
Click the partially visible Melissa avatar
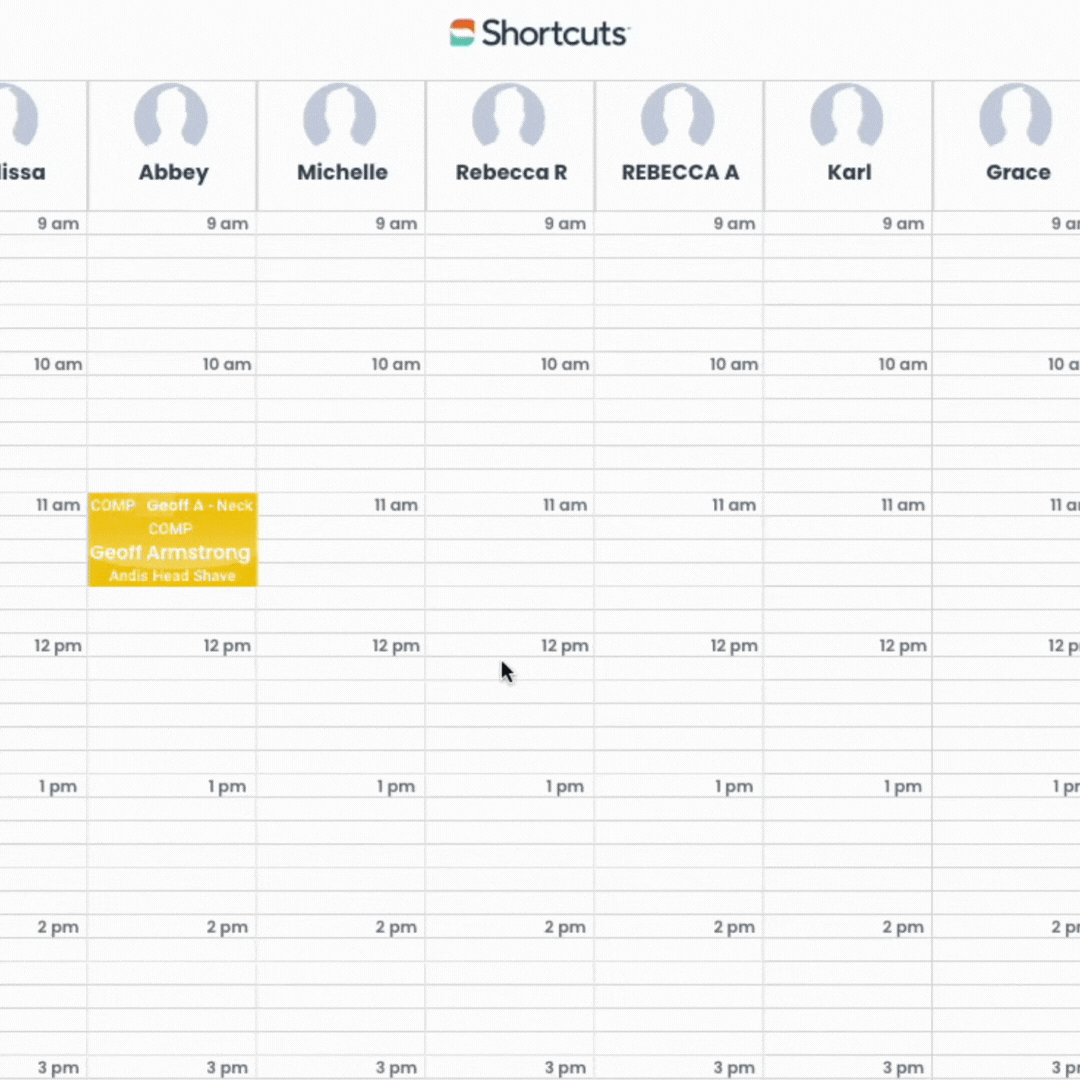click(18, 116)
